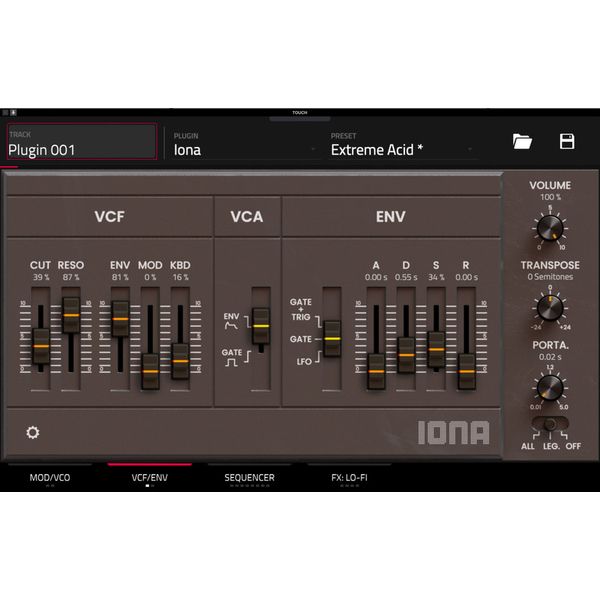
Task: Click the VCF section header
Action: 109,217
